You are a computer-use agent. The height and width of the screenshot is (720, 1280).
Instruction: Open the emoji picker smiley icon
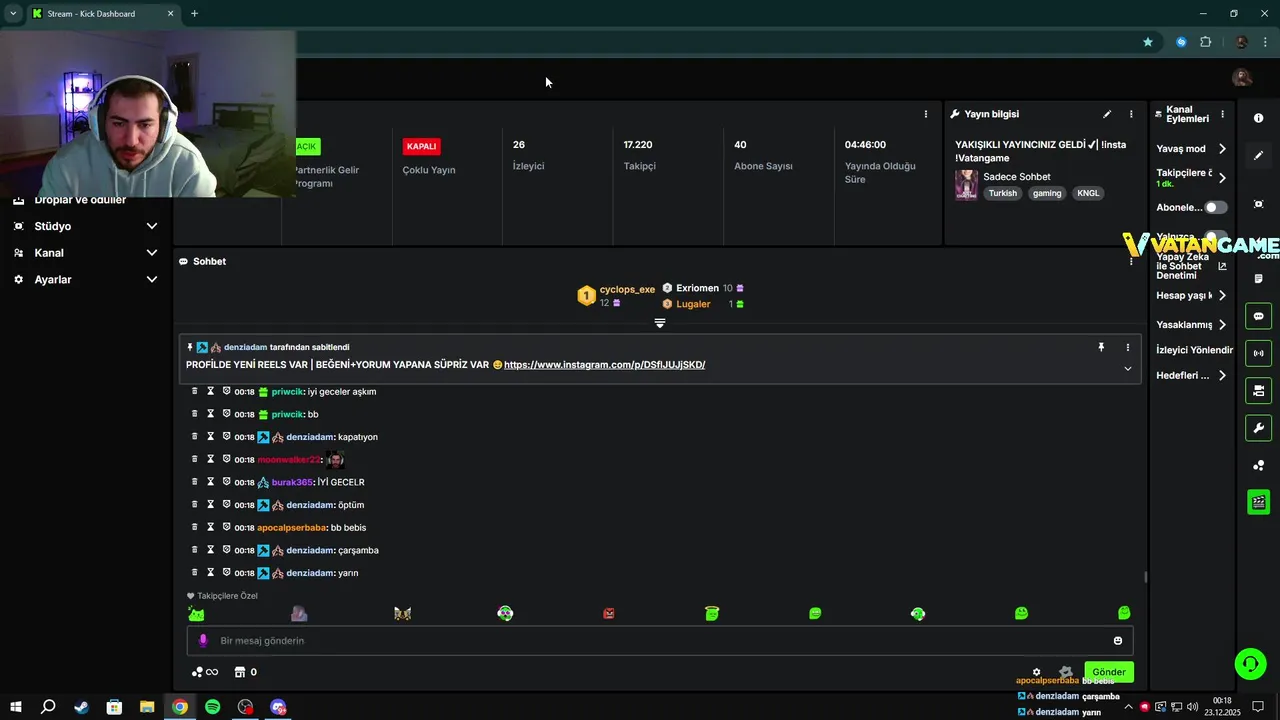[1118, 640]
